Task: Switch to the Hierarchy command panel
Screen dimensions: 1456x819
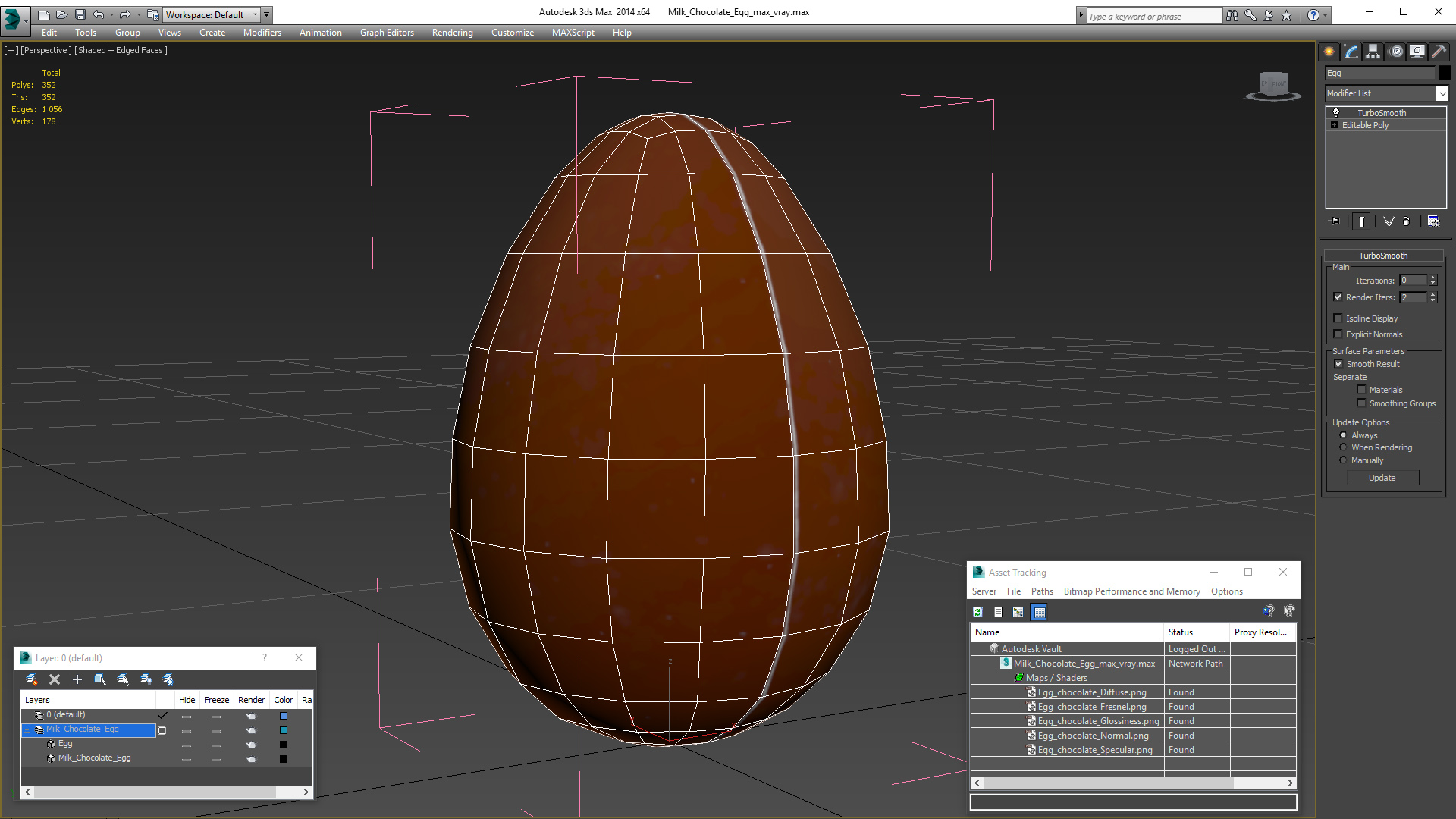Action: click(1373, 52)
